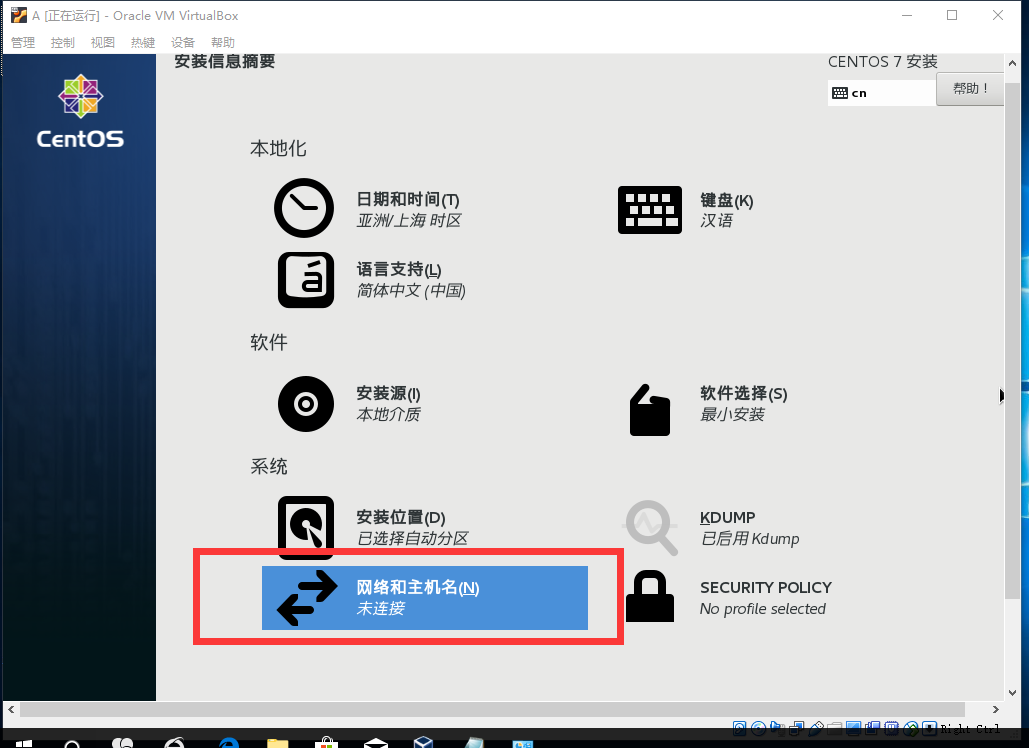
Task: Open 键盘 keyboard icon settings
Action: point(650,210)
